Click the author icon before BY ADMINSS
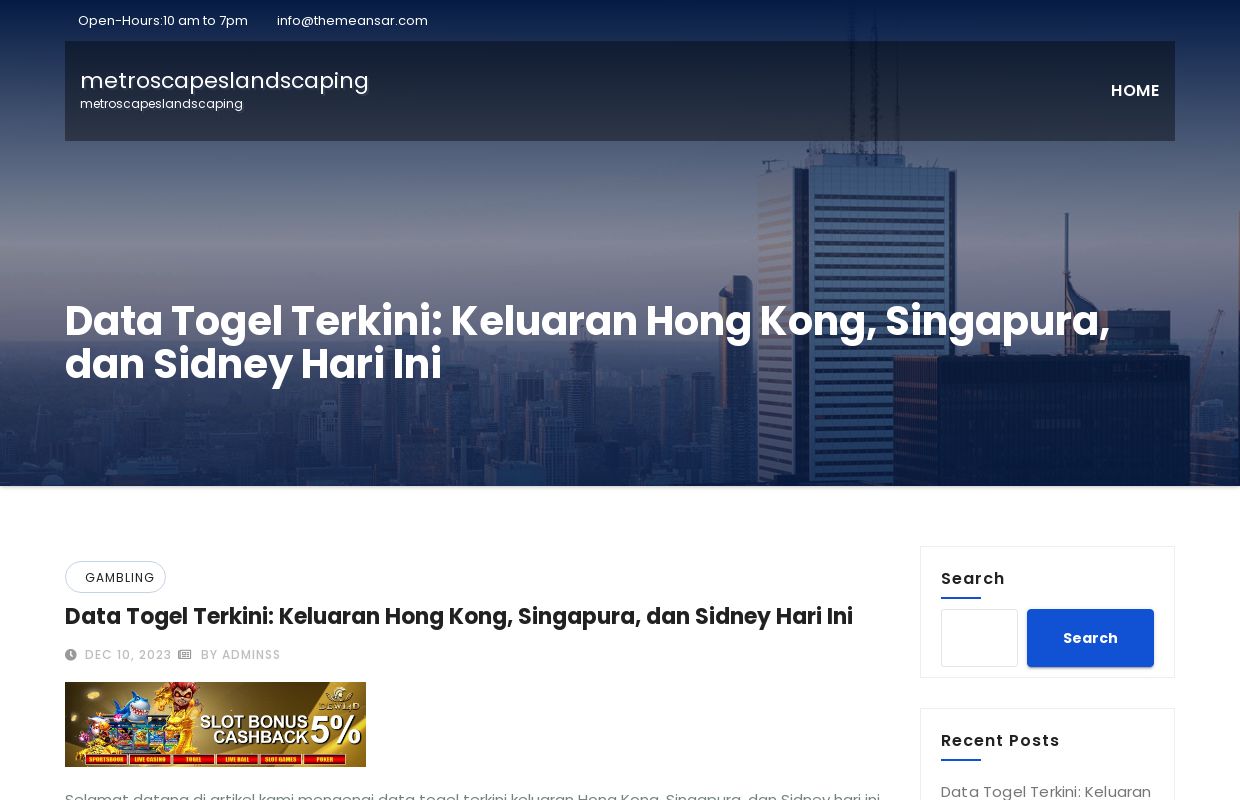Screen dimensions: 1240x800 [x=185, y=655]
